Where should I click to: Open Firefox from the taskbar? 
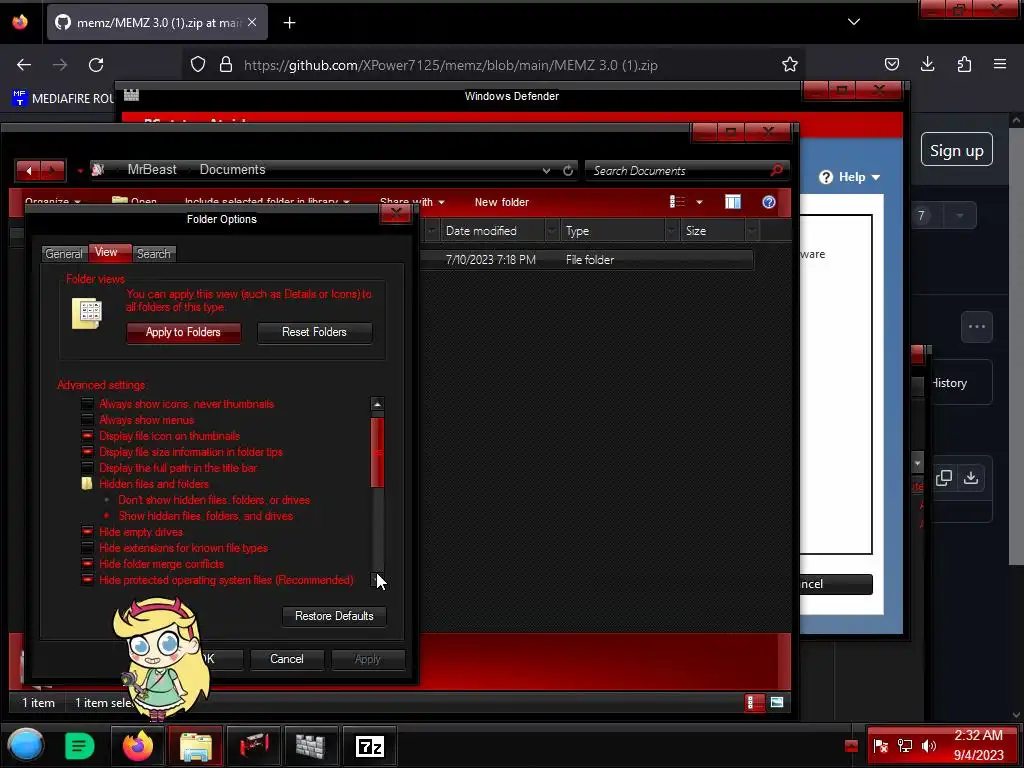click(x=138, y=746)
